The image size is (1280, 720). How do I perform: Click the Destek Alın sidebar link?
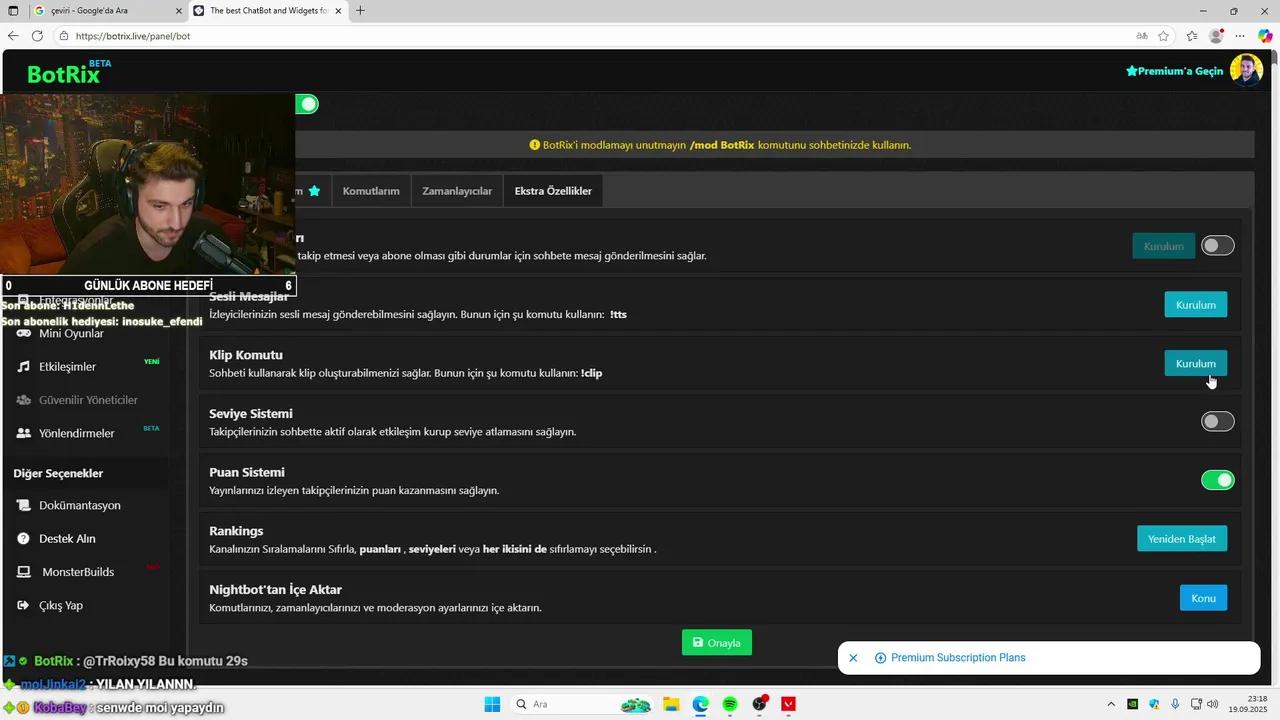(67, 539)
